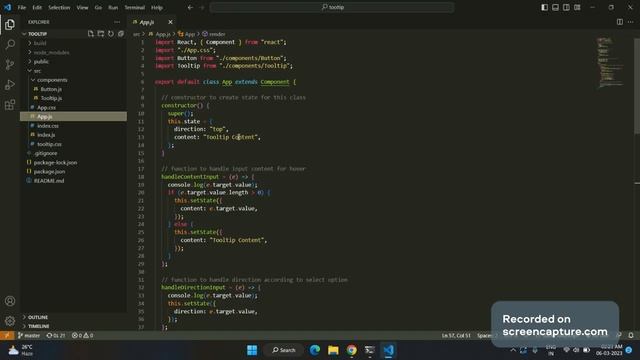Viewport: 640px width, 360px height.
Task: Open the Help menu
Action: pos(157,7)
